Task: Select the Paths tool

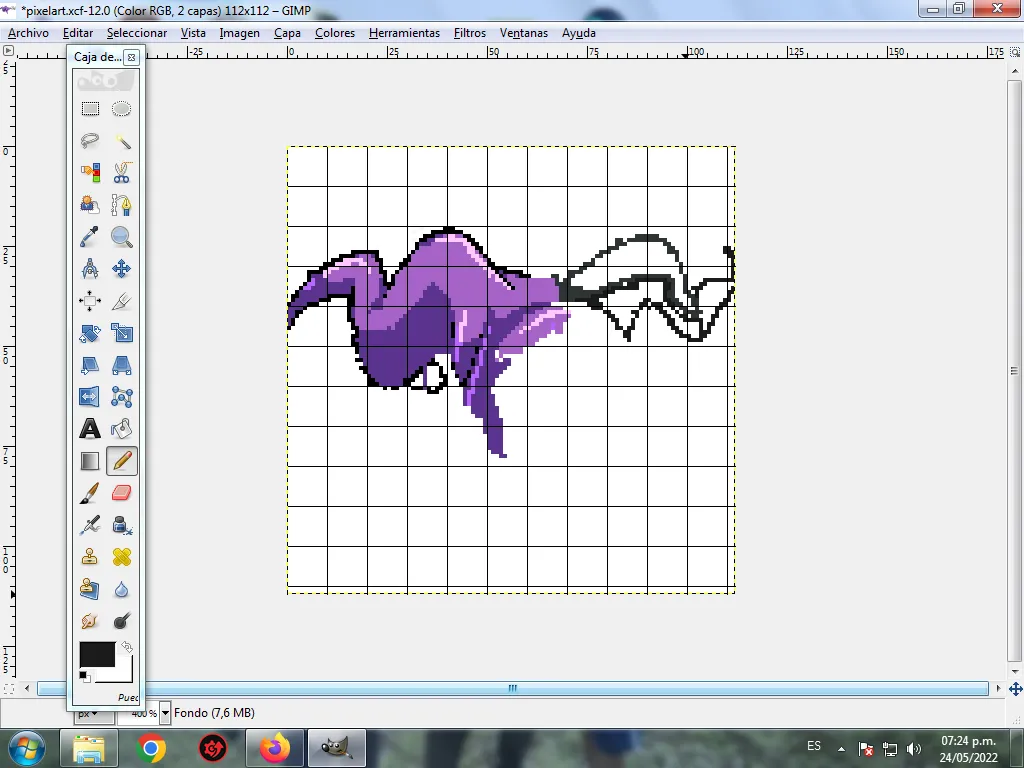Action: click(x=121, y=204)
